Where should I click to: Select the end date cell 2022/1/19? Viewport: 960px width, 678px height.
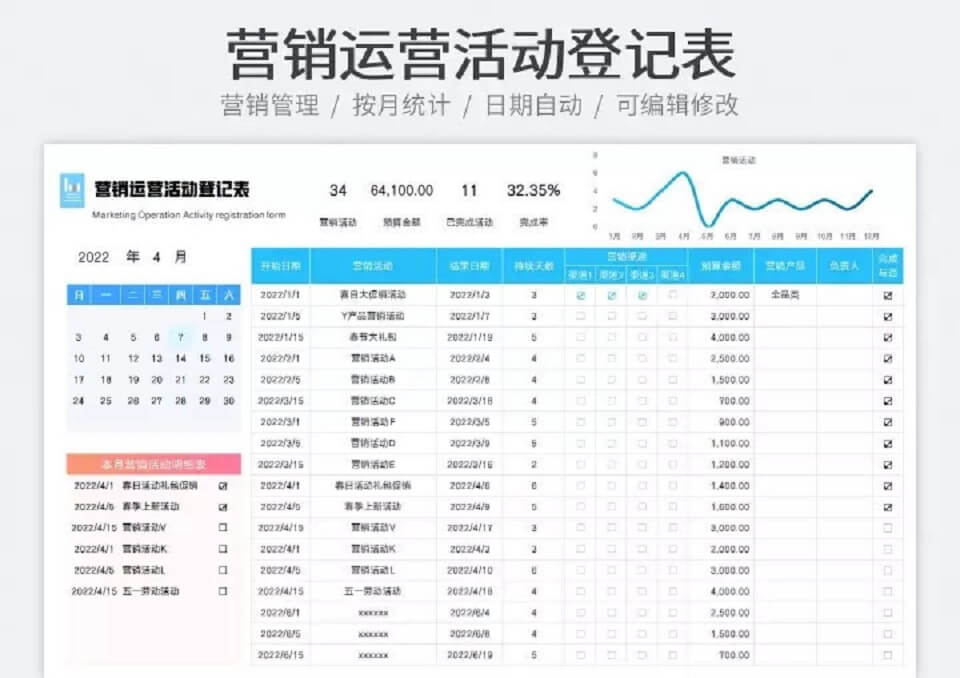469,337
